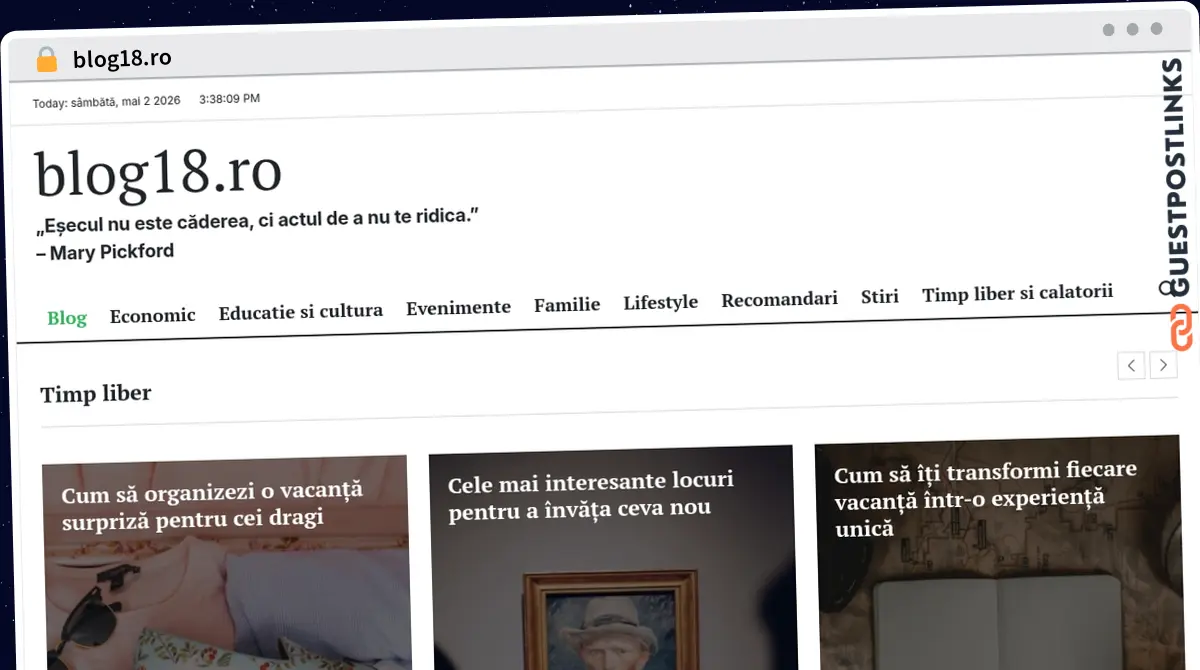
Task: Open the Economic menu item
Action: pyautogui.click(x=153, y=316)
